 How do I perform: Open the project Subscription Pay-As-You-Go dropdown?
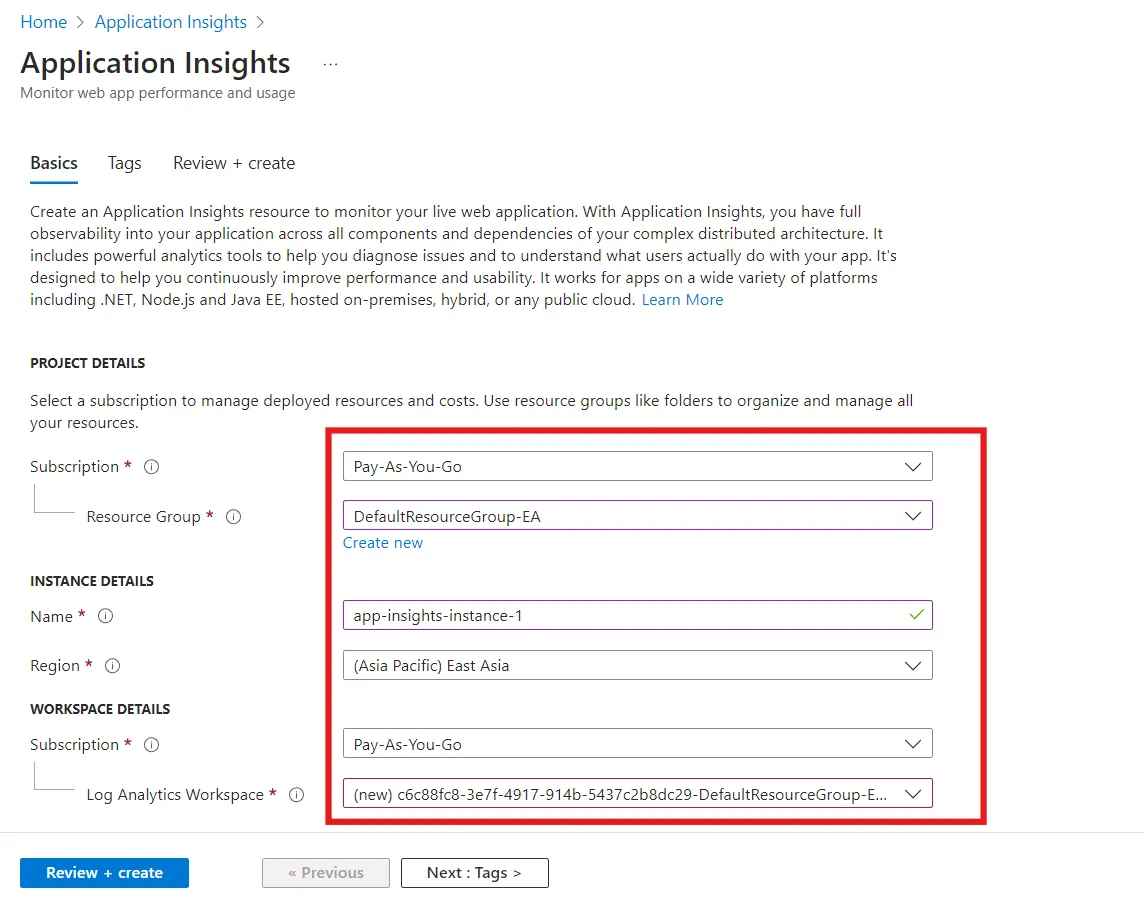point(637,467)
